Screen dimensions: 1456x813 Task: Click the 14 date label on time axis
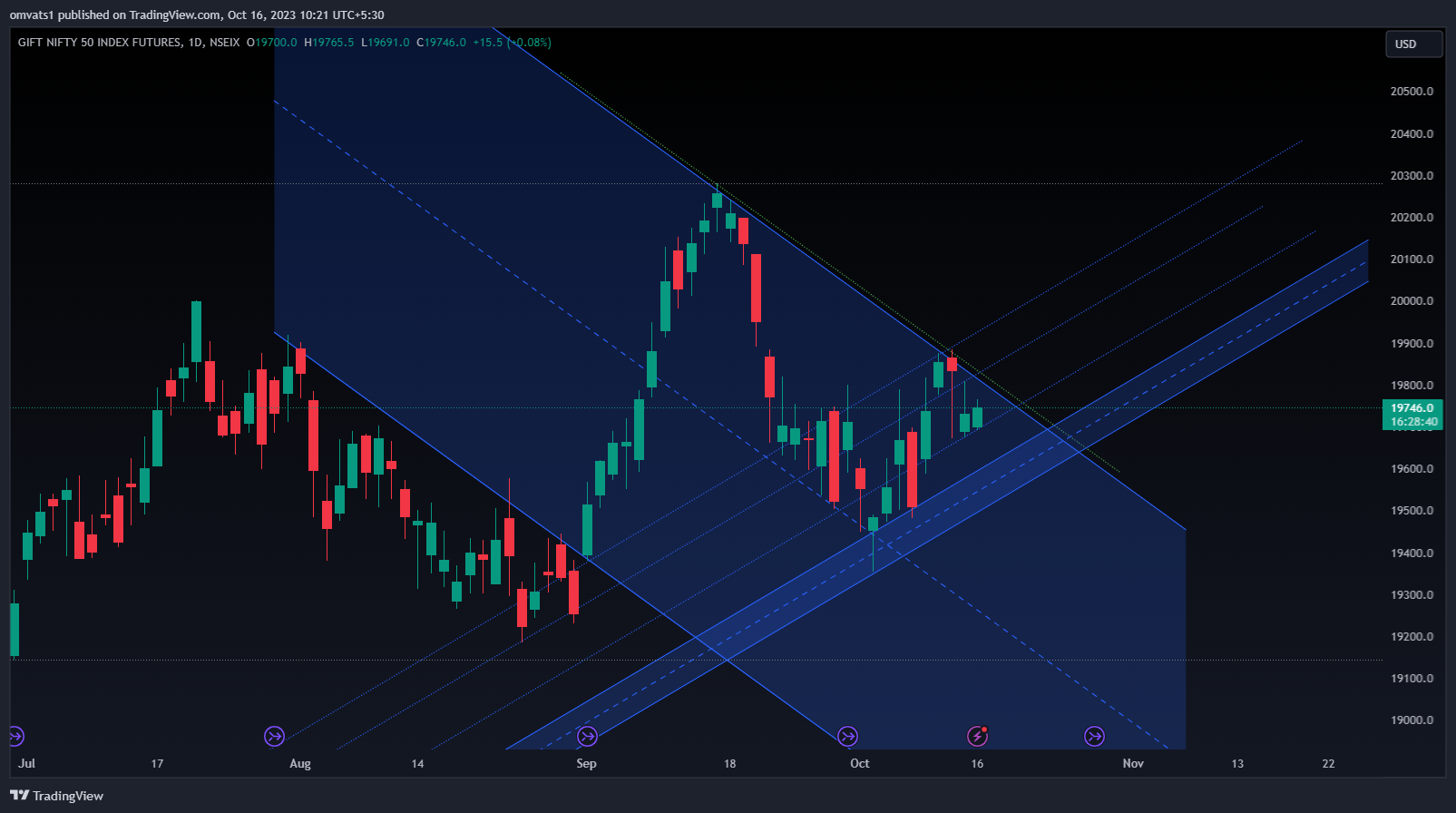point(417,763)
